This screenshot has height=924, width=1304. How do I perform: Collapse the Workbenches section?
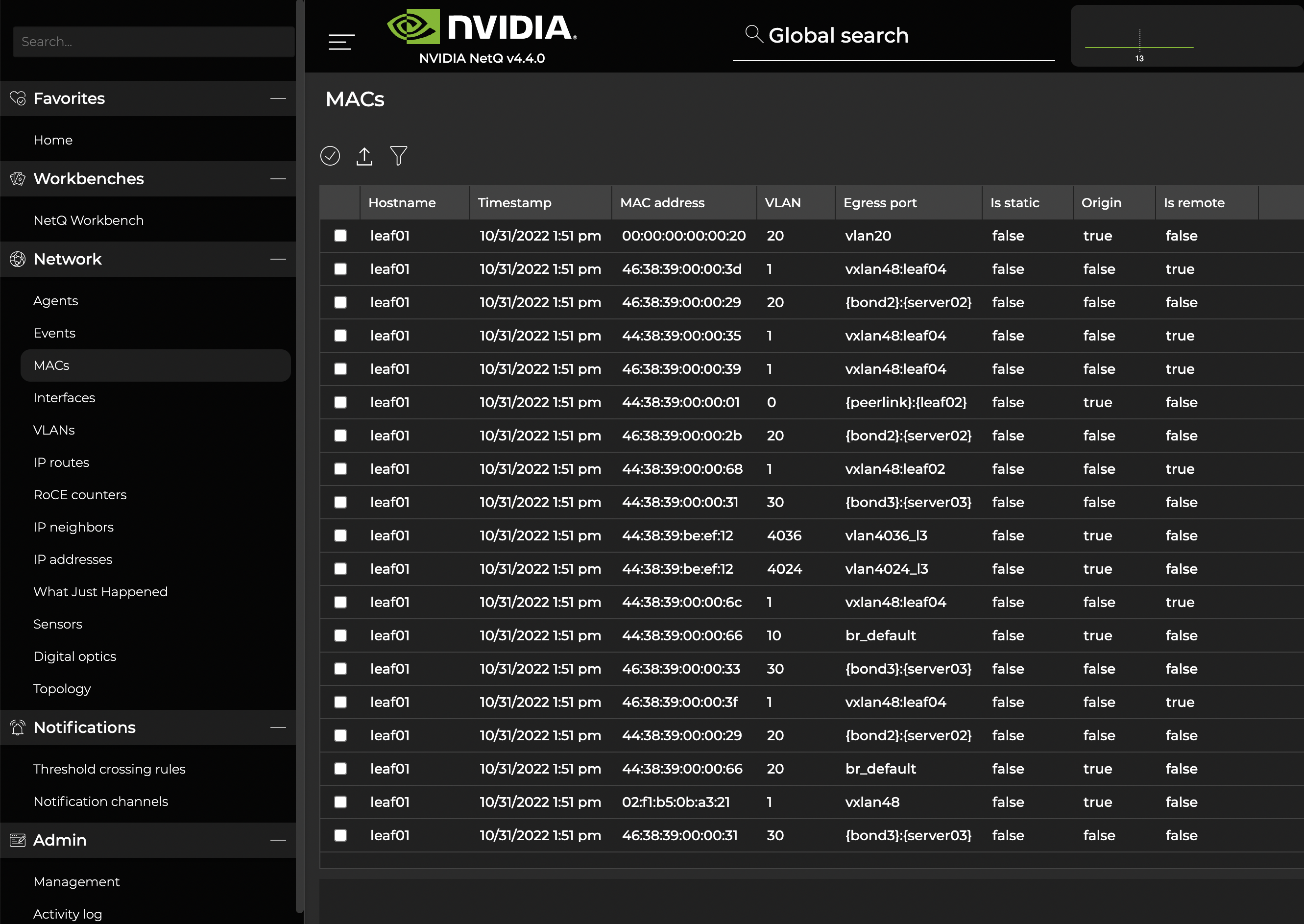(x=278, y=178)
